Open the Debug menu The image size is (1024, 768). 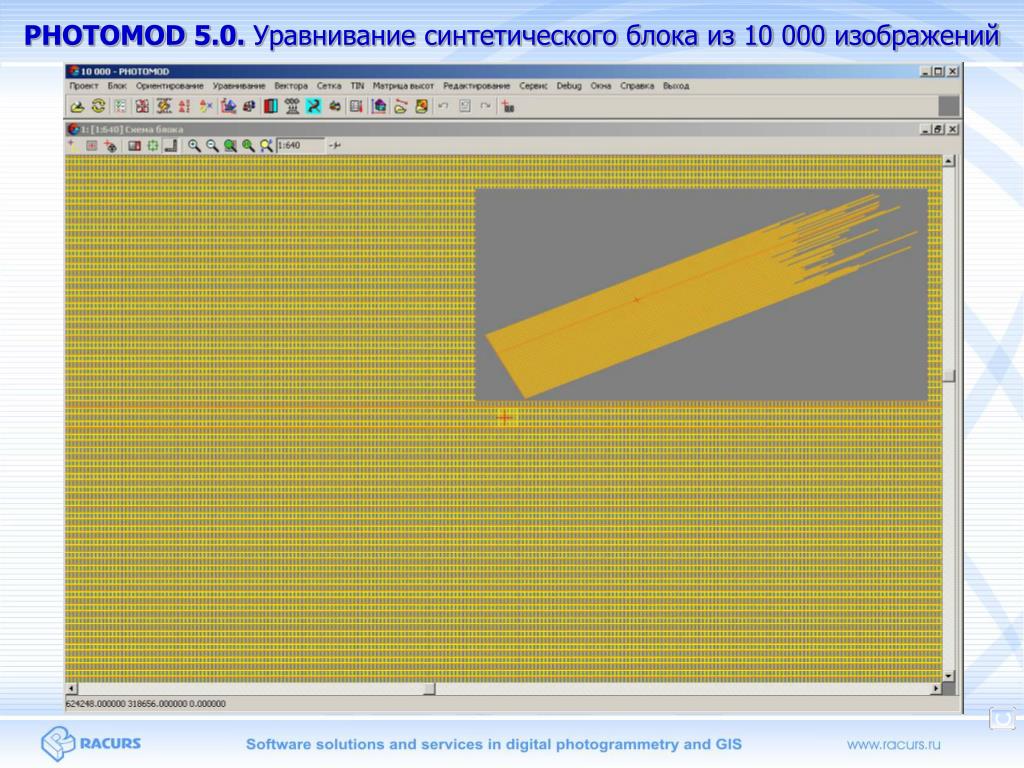click(x=569, y=86)
